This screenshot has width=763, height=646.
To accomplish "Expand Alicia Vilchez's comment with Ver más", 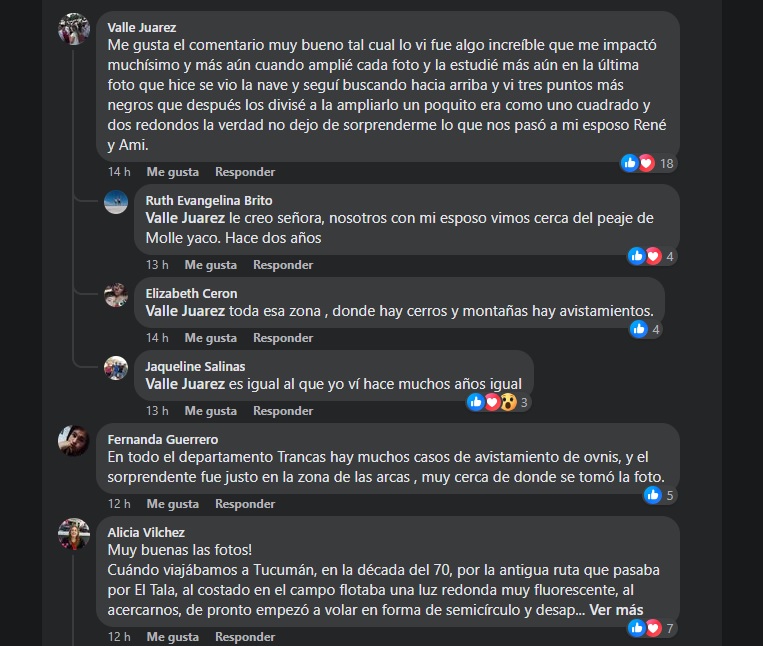I will 616,610.
